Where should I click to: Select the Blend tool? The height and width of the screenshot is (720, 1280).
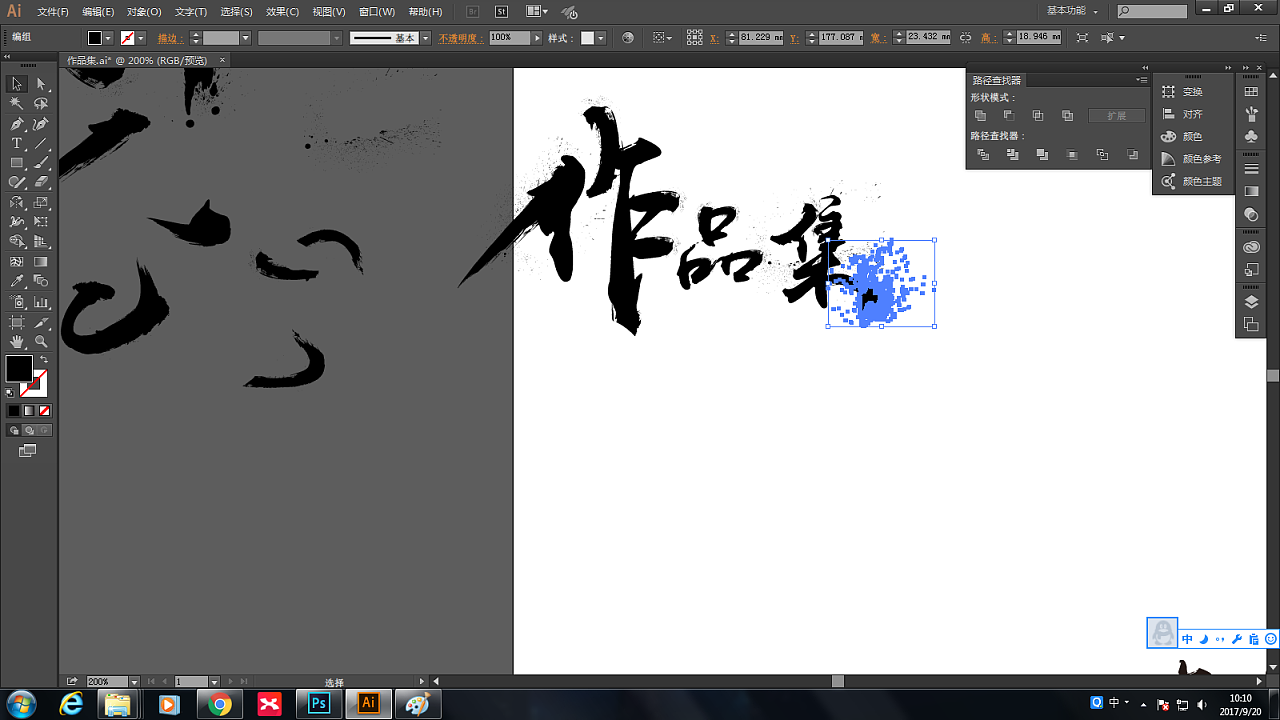coord(41,281)
